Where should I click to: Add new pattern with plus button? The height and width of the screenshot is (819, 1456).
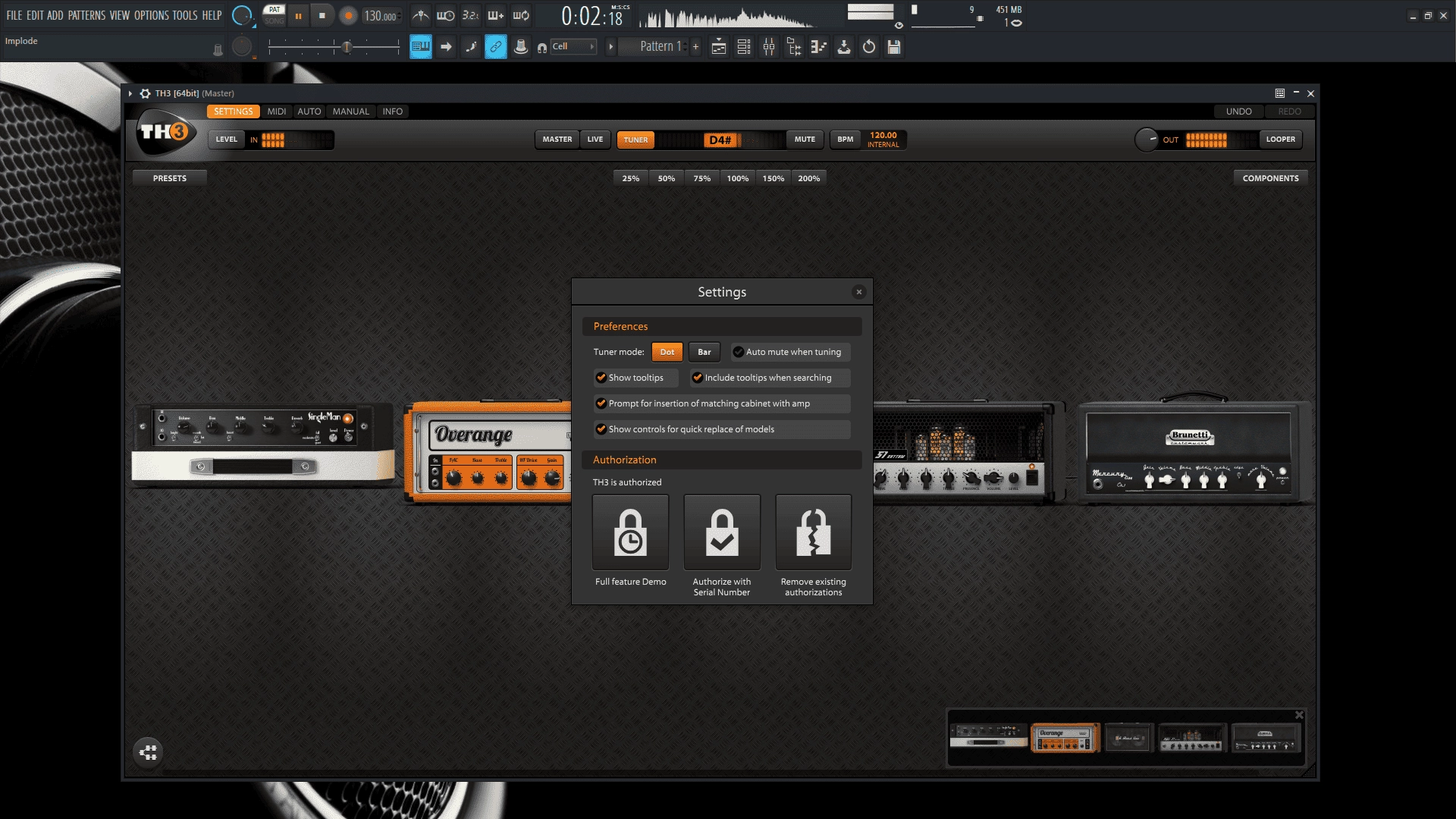pos(695,47)
